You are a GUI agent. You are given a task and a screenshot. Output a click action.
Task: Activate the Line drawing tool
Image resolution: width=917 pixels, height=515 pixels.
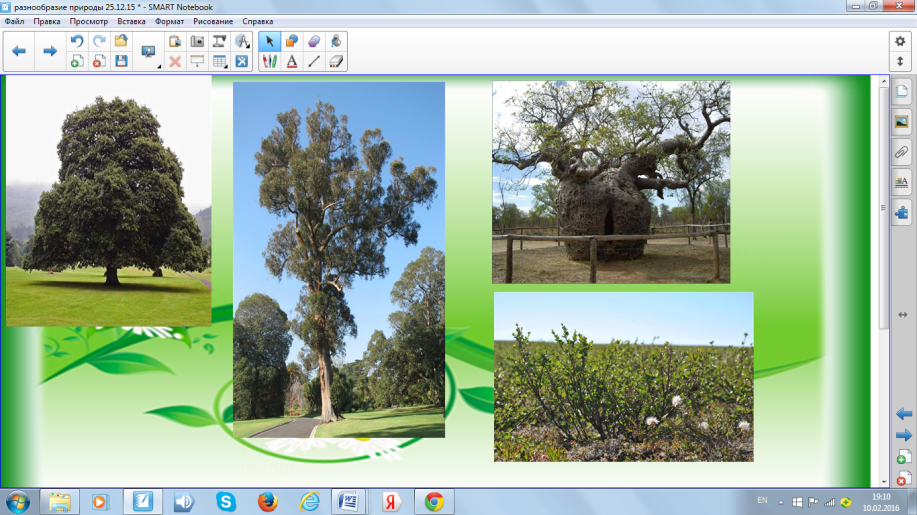314,61
